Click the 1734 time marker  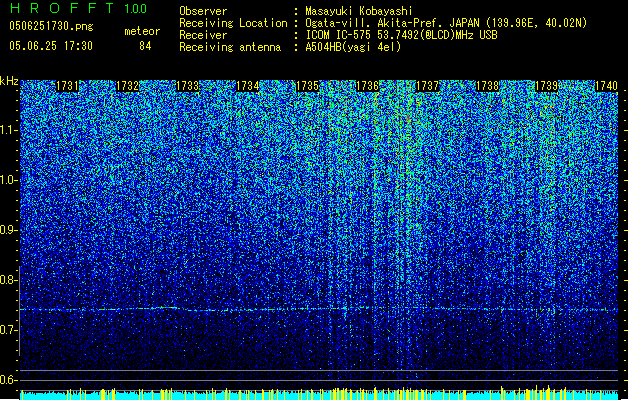coord(248,86)
